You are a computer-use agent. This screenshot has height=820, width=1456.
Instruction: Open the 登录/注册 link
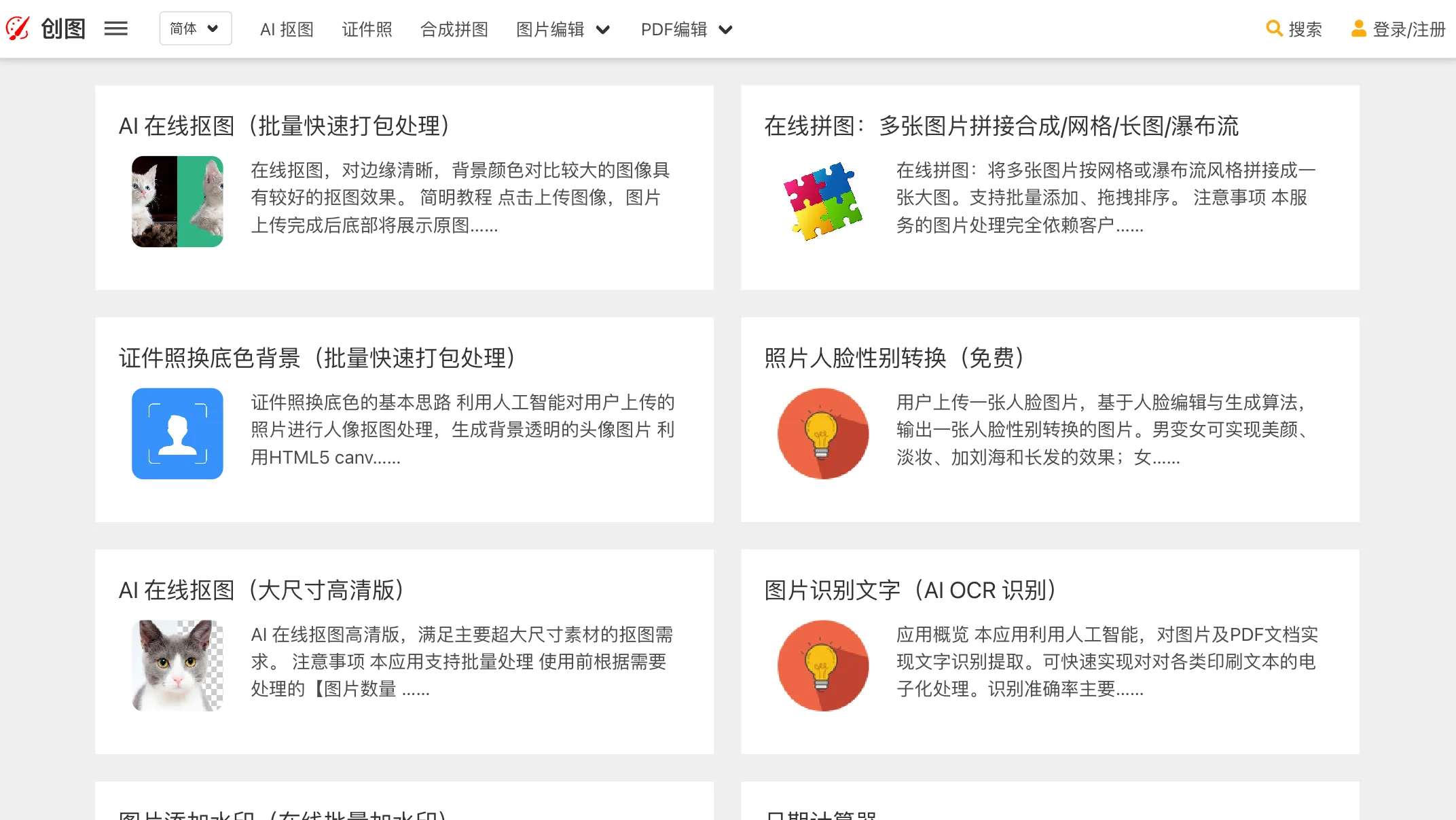[1408, 29]
